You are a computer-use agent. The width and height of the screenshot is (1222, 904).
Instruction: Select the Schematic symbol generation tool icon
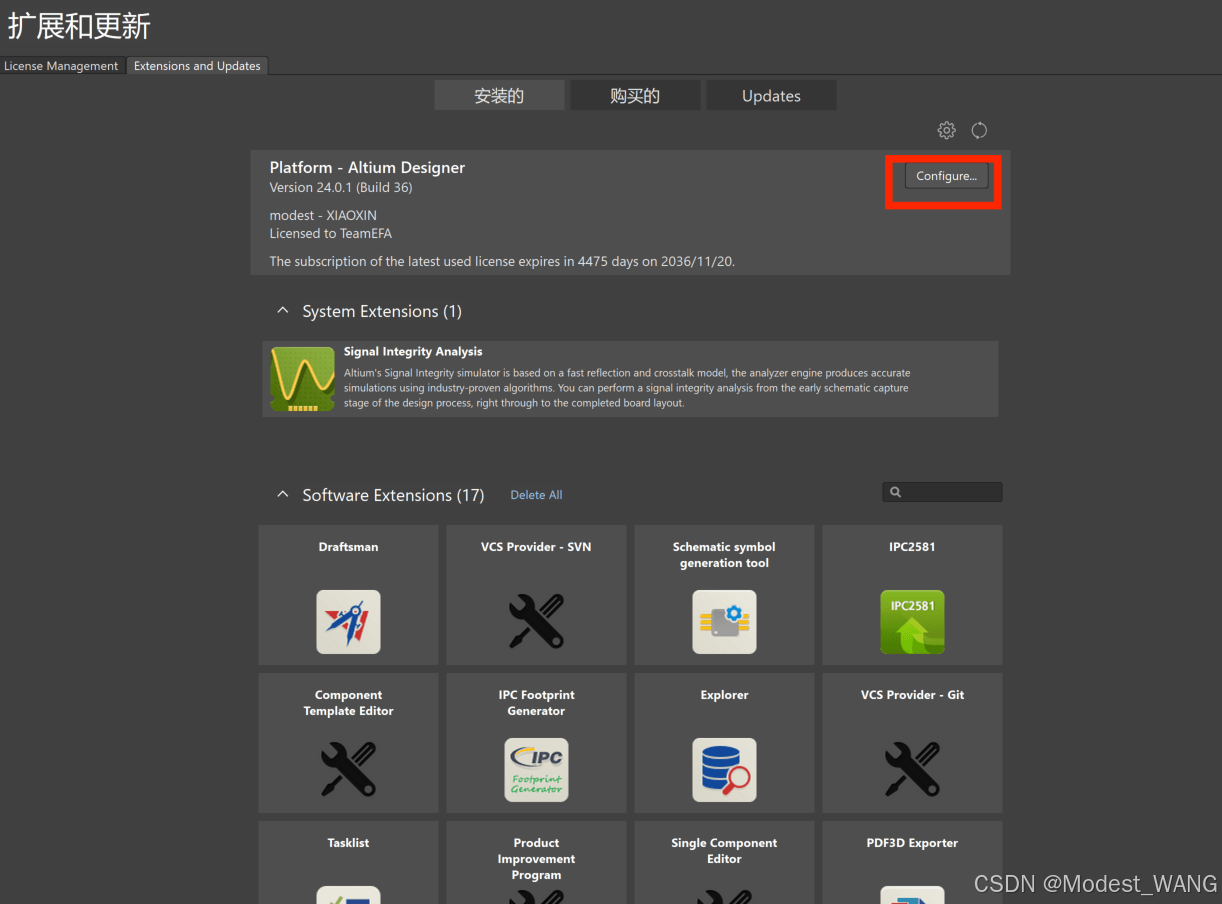point(724,622)
